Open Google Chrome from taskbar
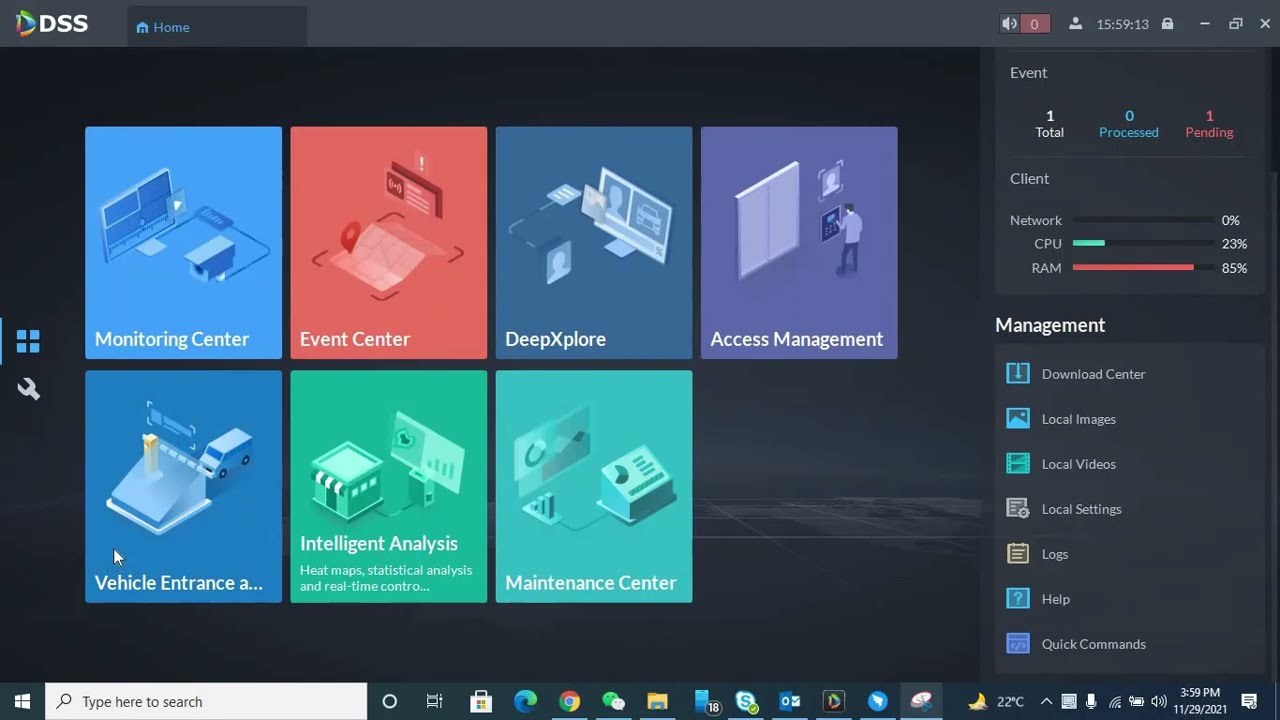Image resolution: width=1280 pixels, height=720 pixels. 569,701
